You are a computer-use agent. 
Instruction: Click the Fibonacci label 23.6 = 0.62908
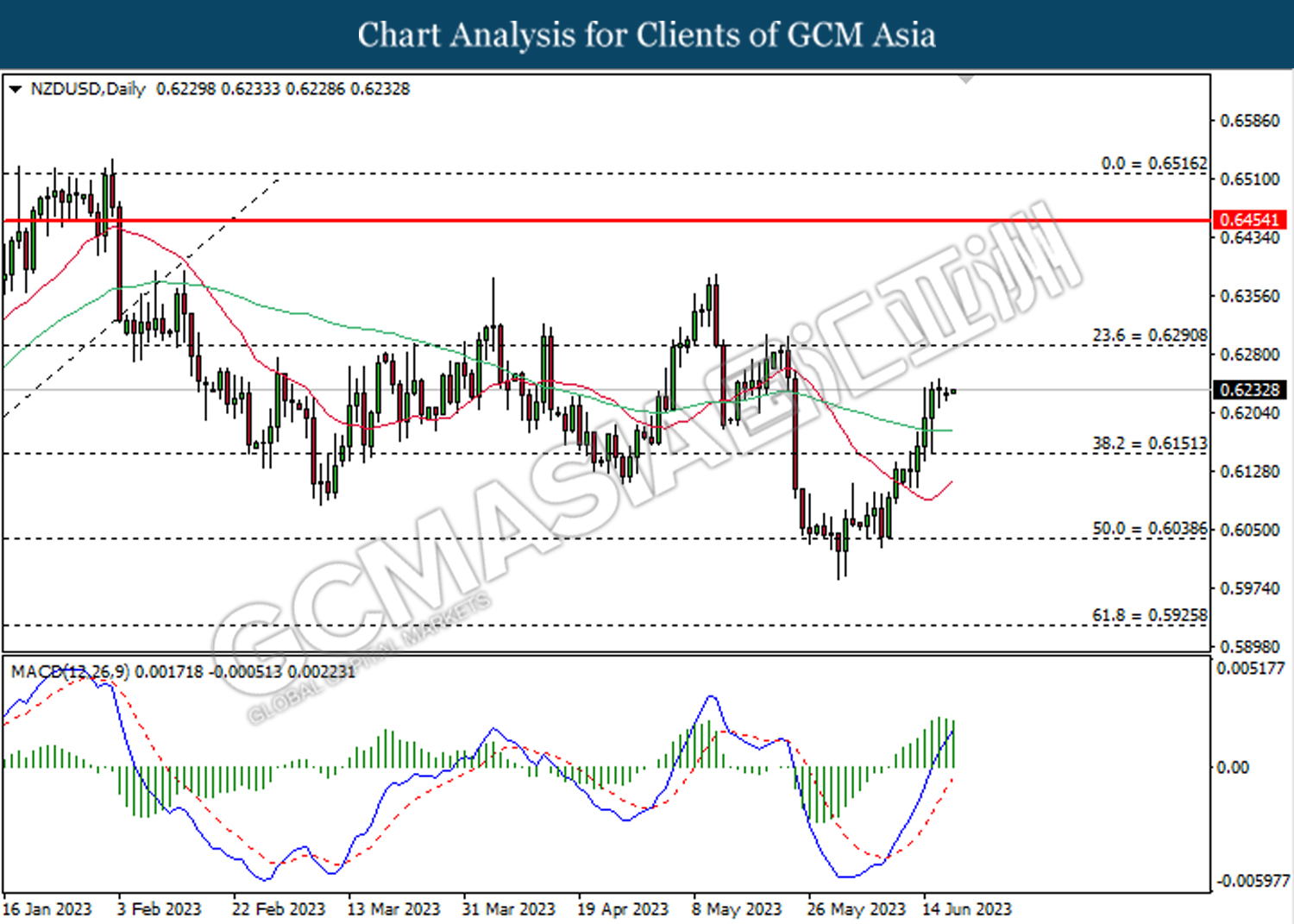(x=1150, y=335)
